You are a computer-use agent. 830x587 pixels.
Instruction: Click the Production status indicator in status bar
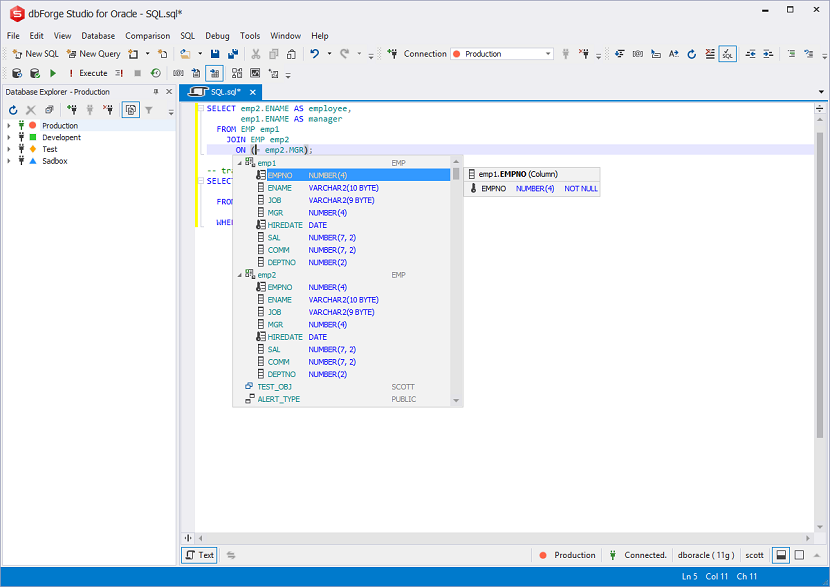pos(567,555)
